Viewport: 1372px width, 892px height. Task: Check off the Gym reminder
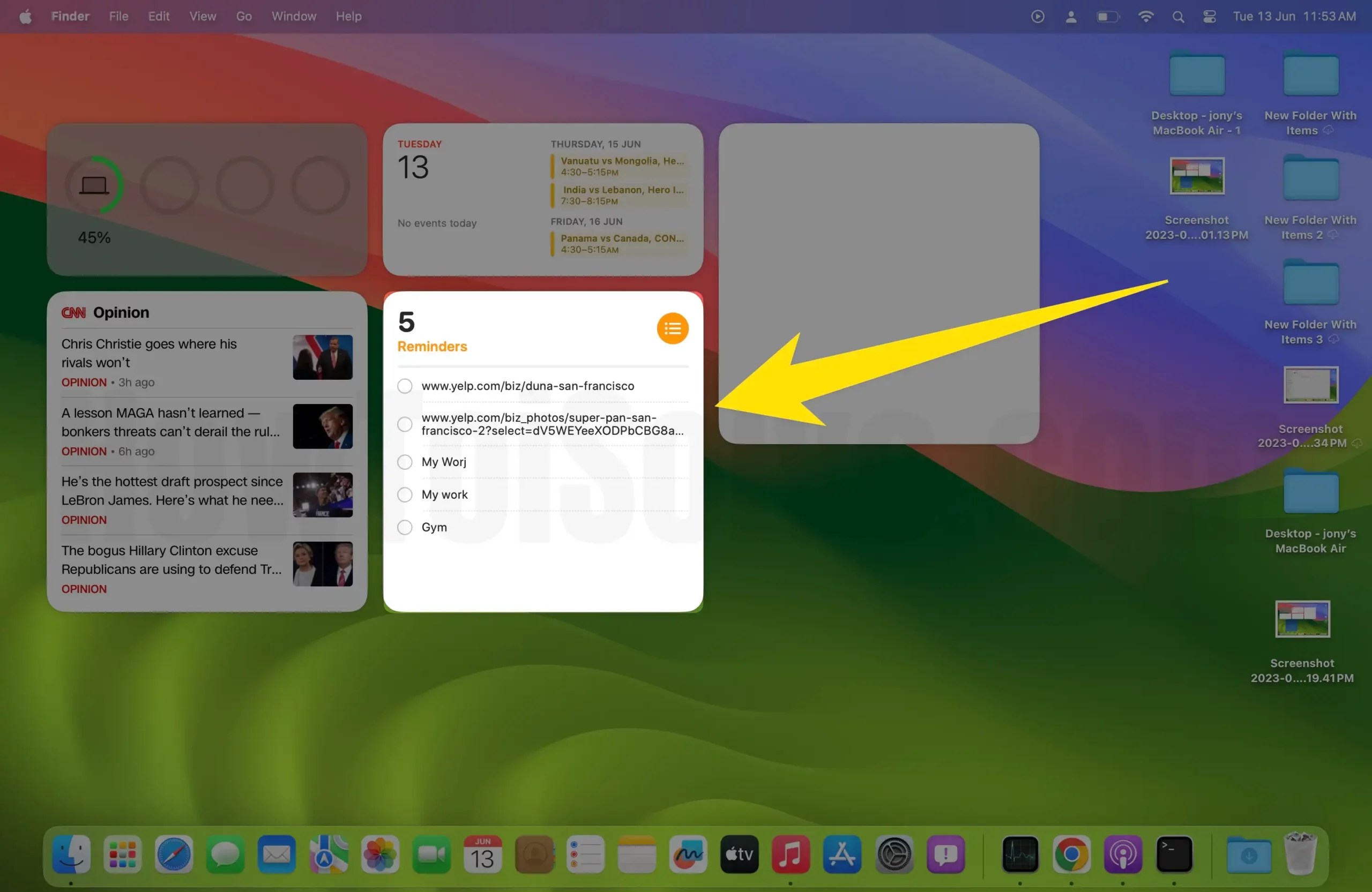pos(405,527)
